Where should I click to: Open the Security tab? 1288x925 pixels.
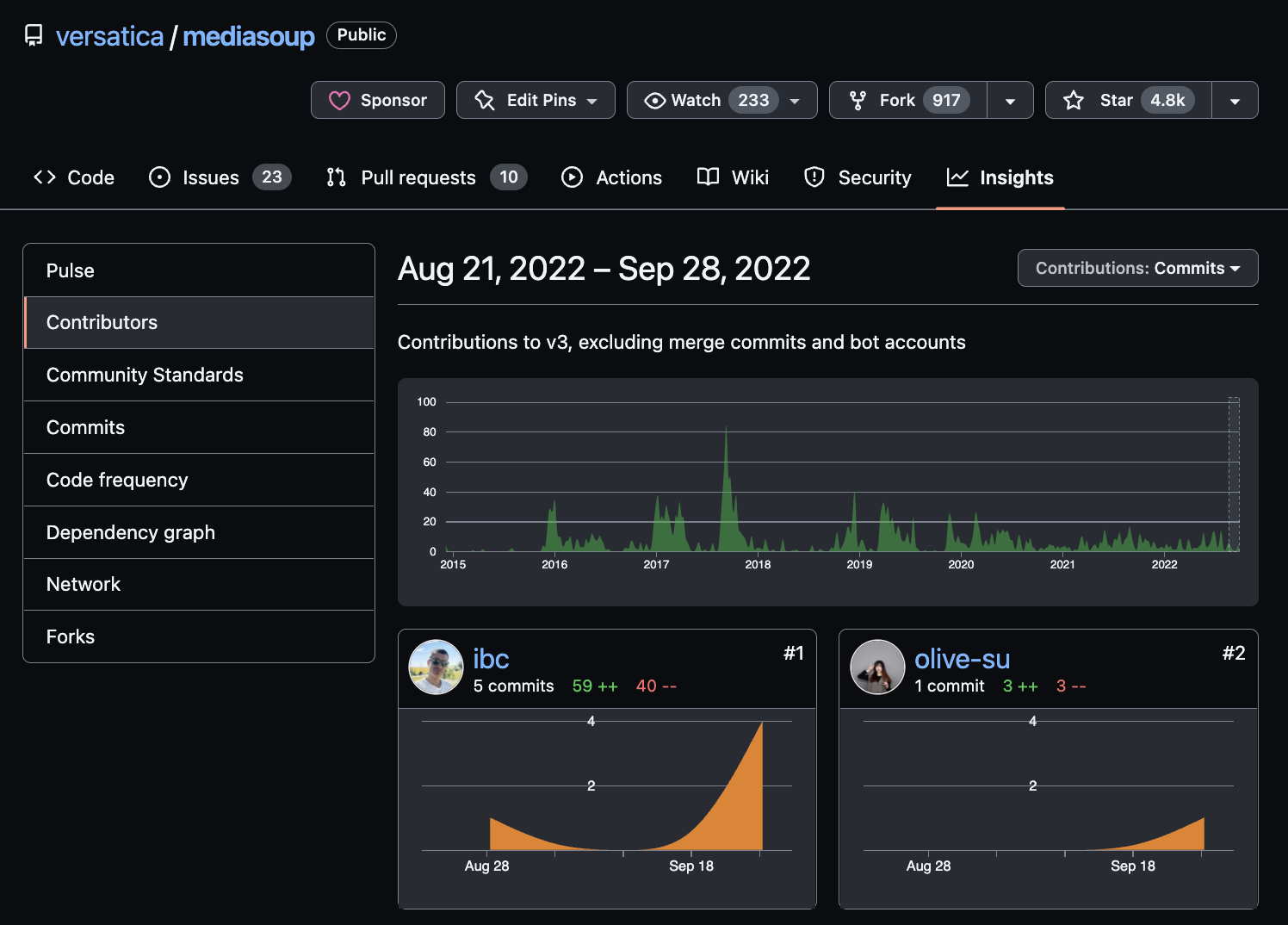point(858,177)
